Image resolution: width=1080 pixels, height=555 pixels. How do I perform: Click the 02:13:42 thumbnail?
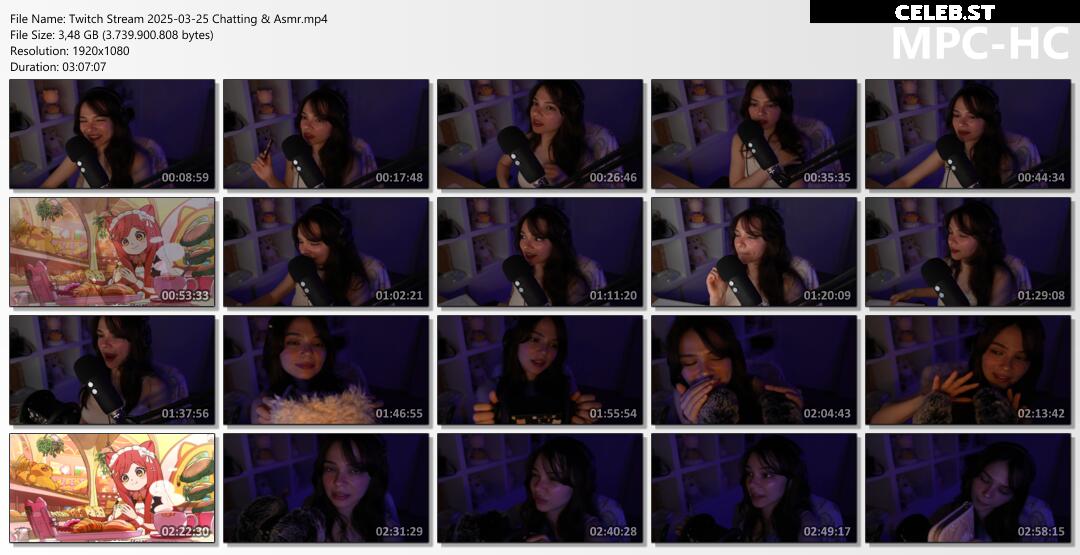click(968, 370)
